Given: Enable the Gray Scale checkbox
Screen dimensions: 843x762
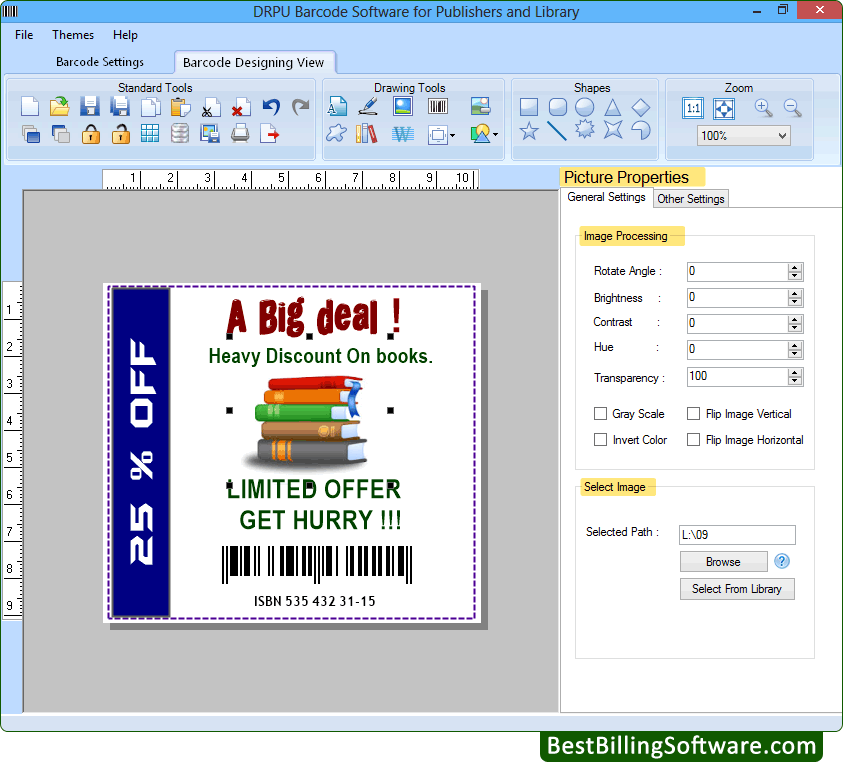Looking at the screenshot, I should coord(601,414).
